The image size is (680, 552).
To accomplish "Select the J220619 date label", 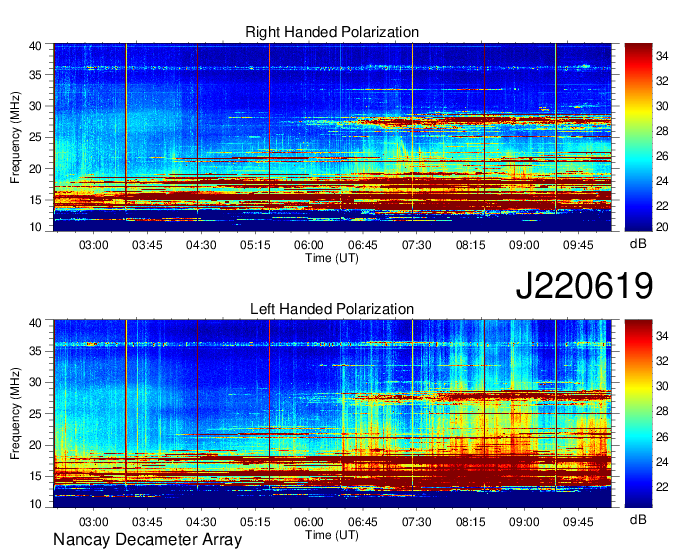I will coord(584,286).
